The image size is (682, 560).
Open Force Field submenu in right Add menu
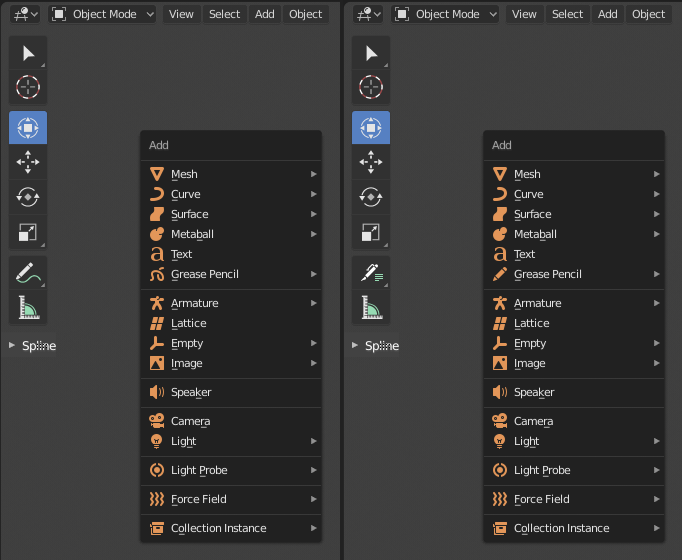[x=574, y=499]
